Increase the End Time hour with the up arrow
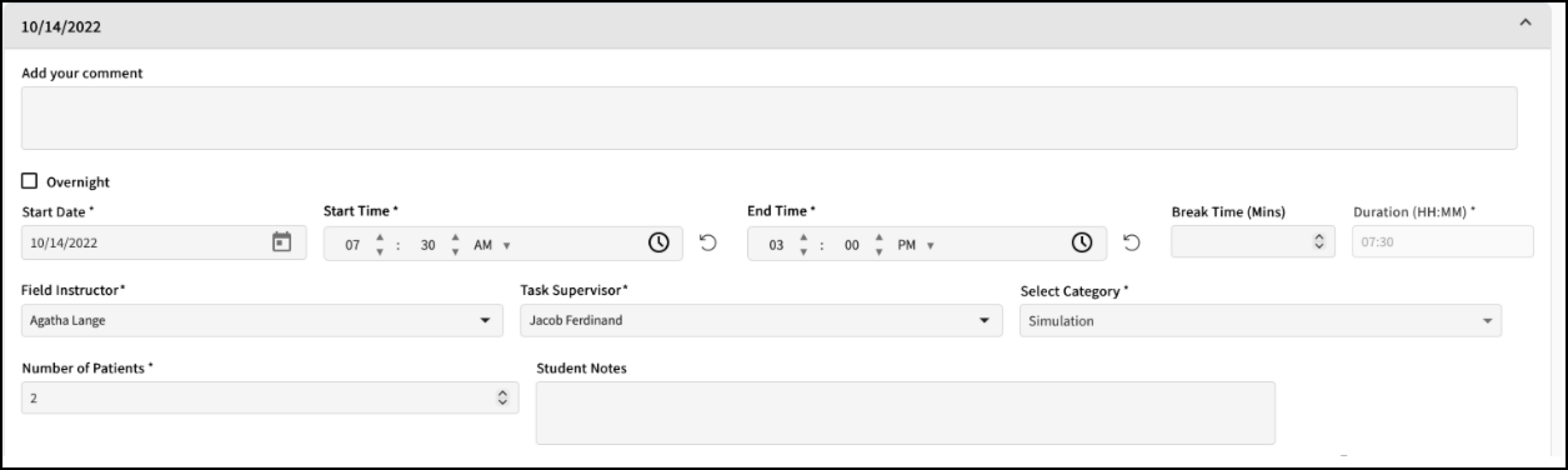The height and width of the screenshot is (470, 1568). pos(803,237)
